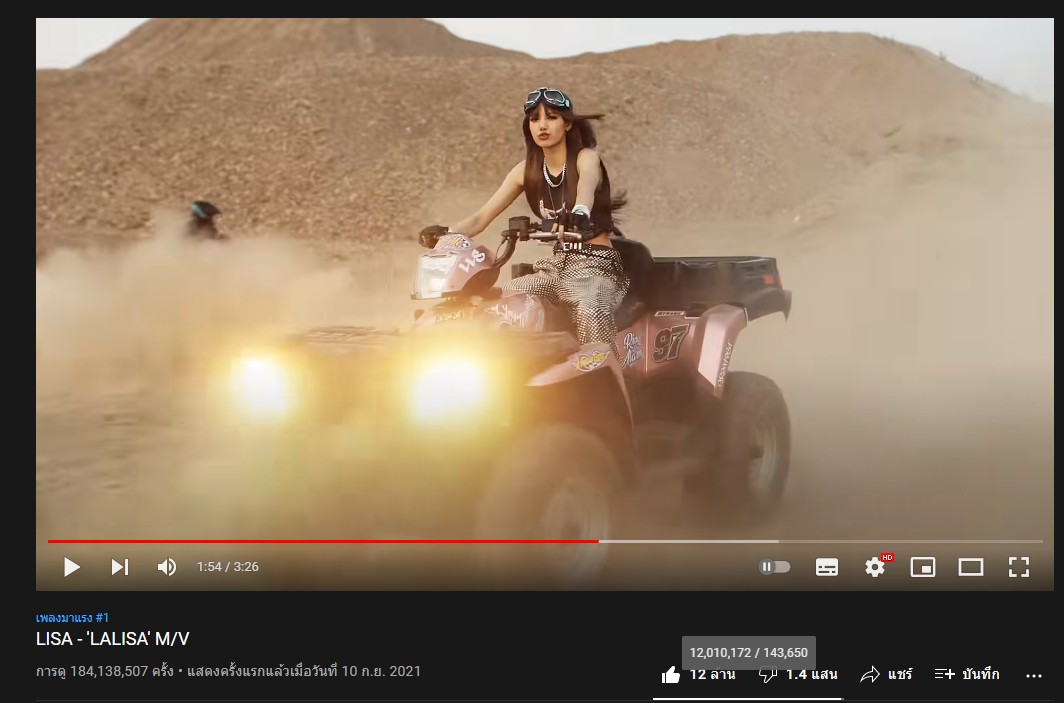Enable theater mode view
The image size is (1064, 703).
971,567
